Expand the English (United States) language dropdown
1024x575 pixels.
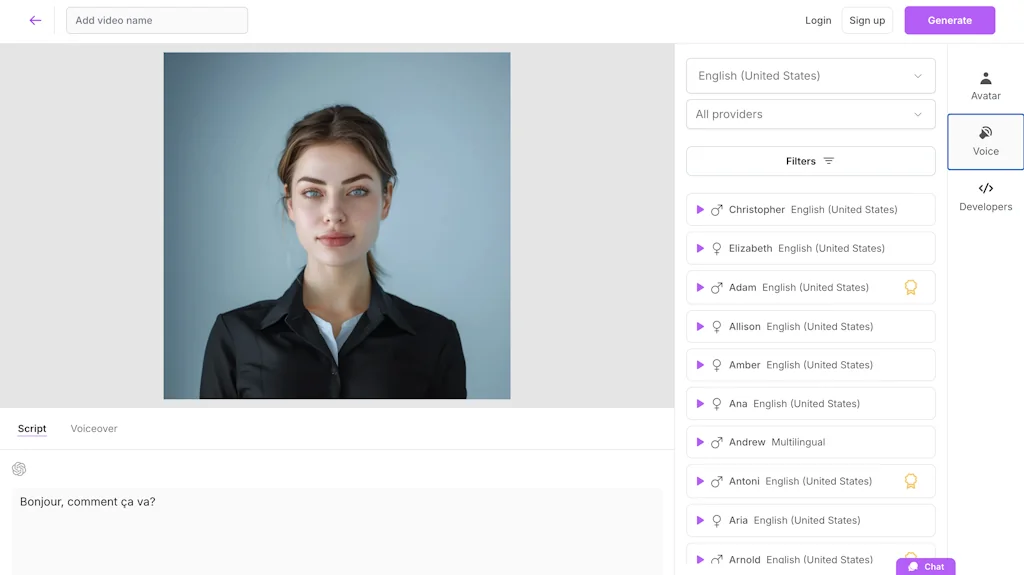pos(810,76)
